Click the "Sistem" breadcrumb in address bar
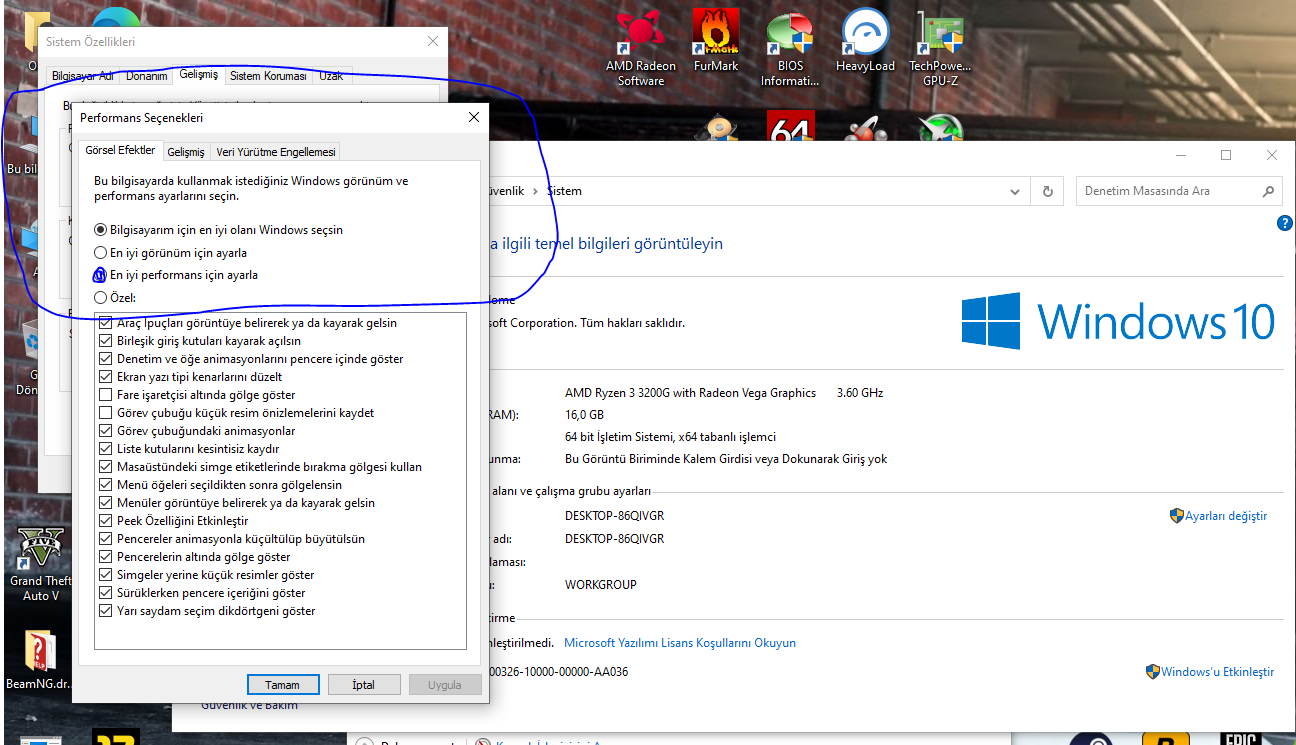Screen dimensions: 1296x745 (564, 191)
